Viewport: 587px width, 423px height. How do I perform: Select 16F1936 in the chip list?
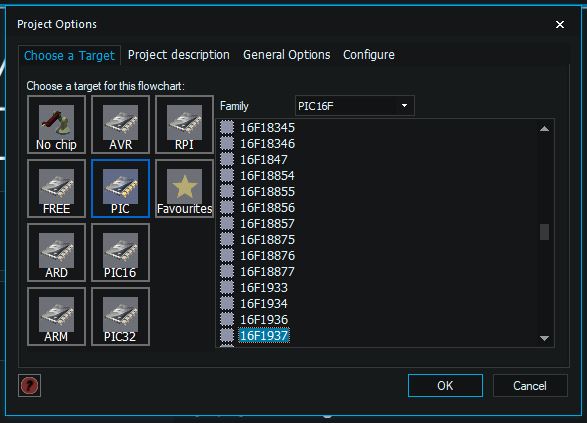[264, 320]
